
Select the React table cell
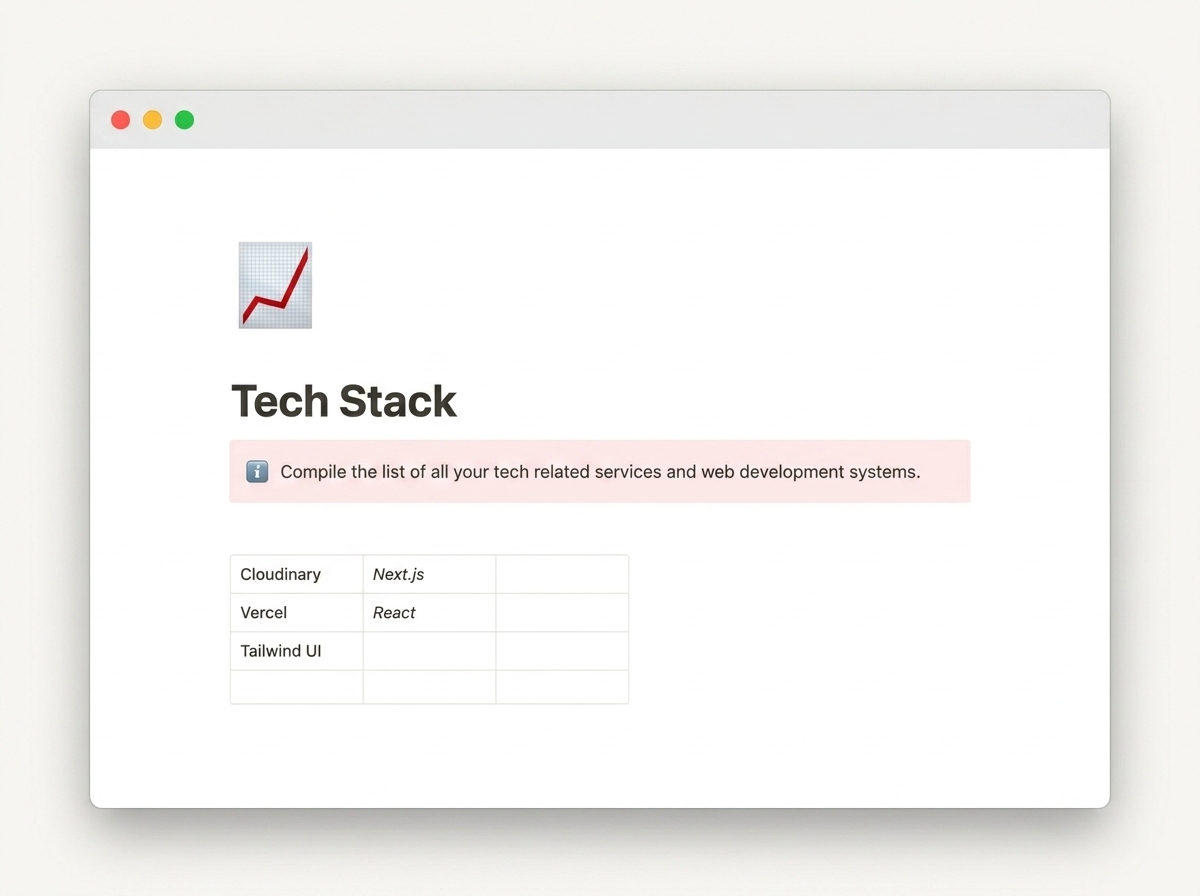tap(429, 612)
